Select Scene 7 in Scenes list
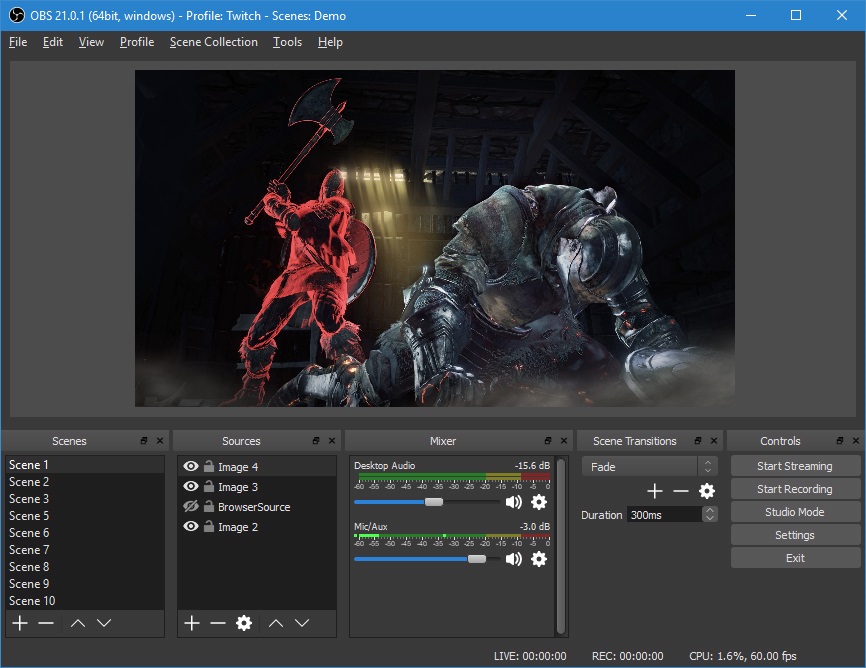Screen dimensions: 866x668 (85, 550)
